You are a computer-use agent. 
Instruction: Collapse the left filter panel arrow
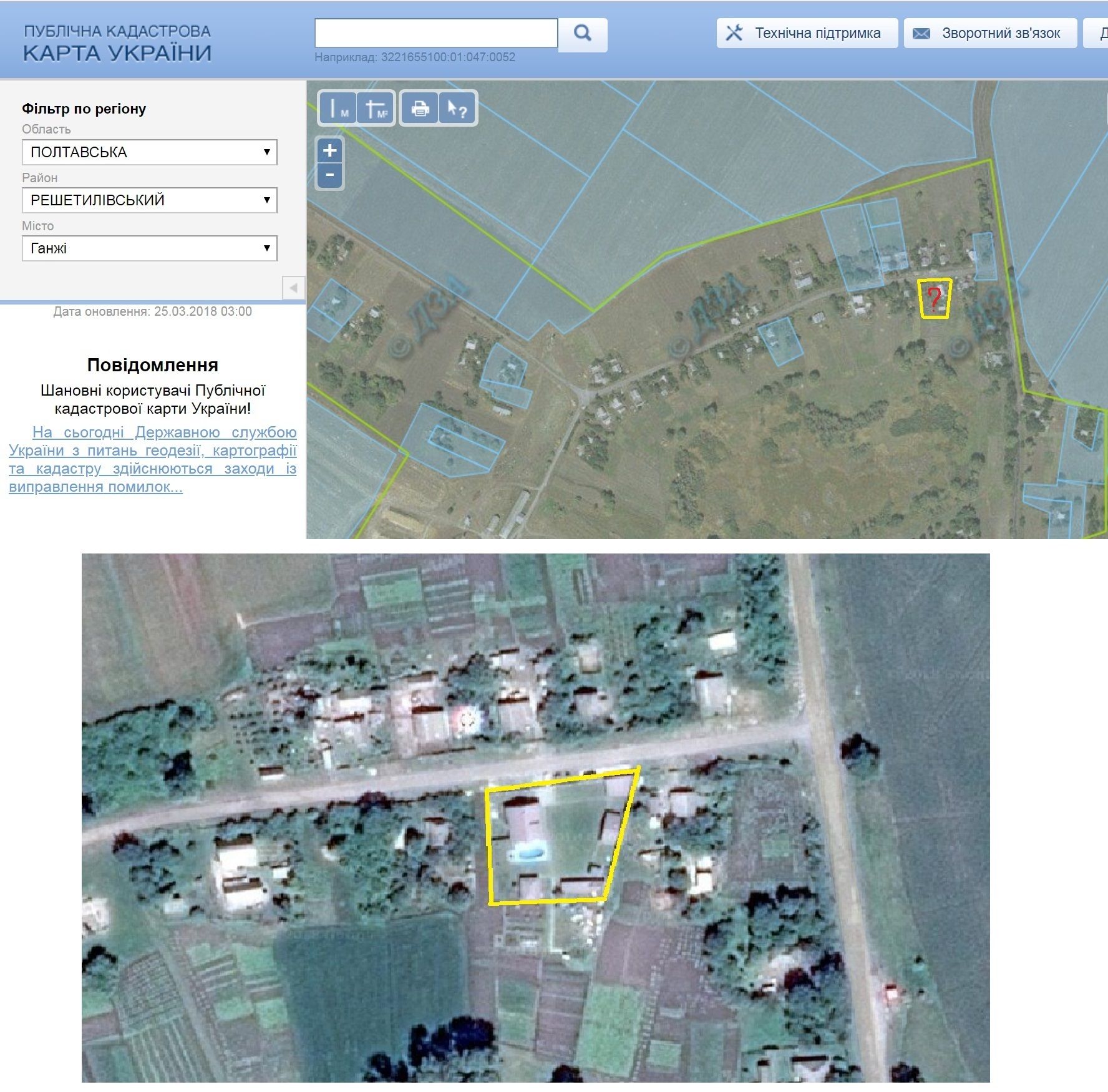point(293,288)
